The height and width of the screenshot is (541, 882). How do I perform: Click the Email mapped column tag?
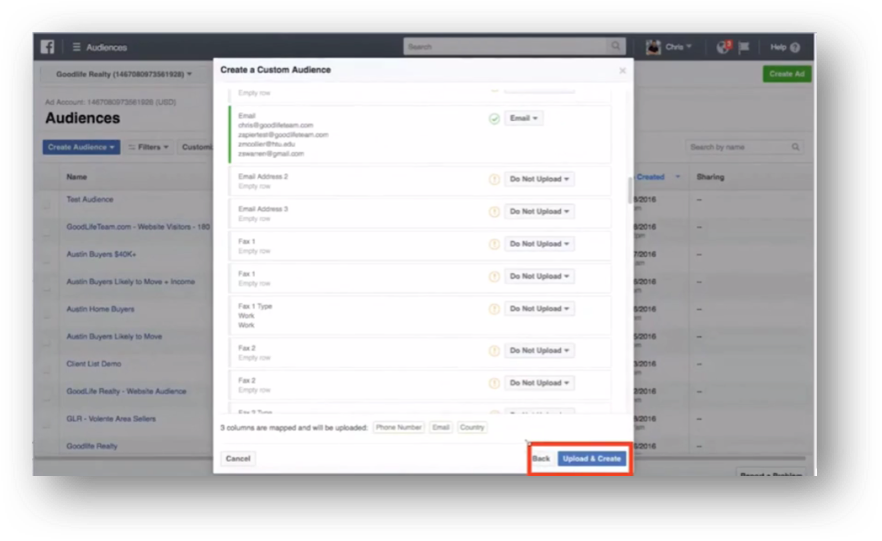[440, 427]
